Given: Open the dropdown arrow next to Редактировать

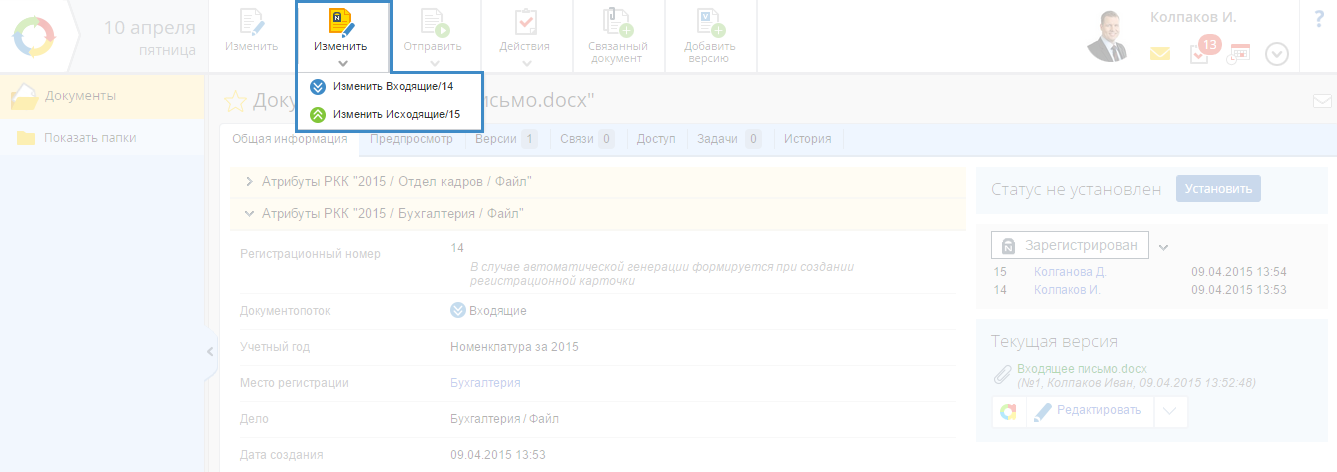Looking at the screenshot, I should click(1171, 411).
